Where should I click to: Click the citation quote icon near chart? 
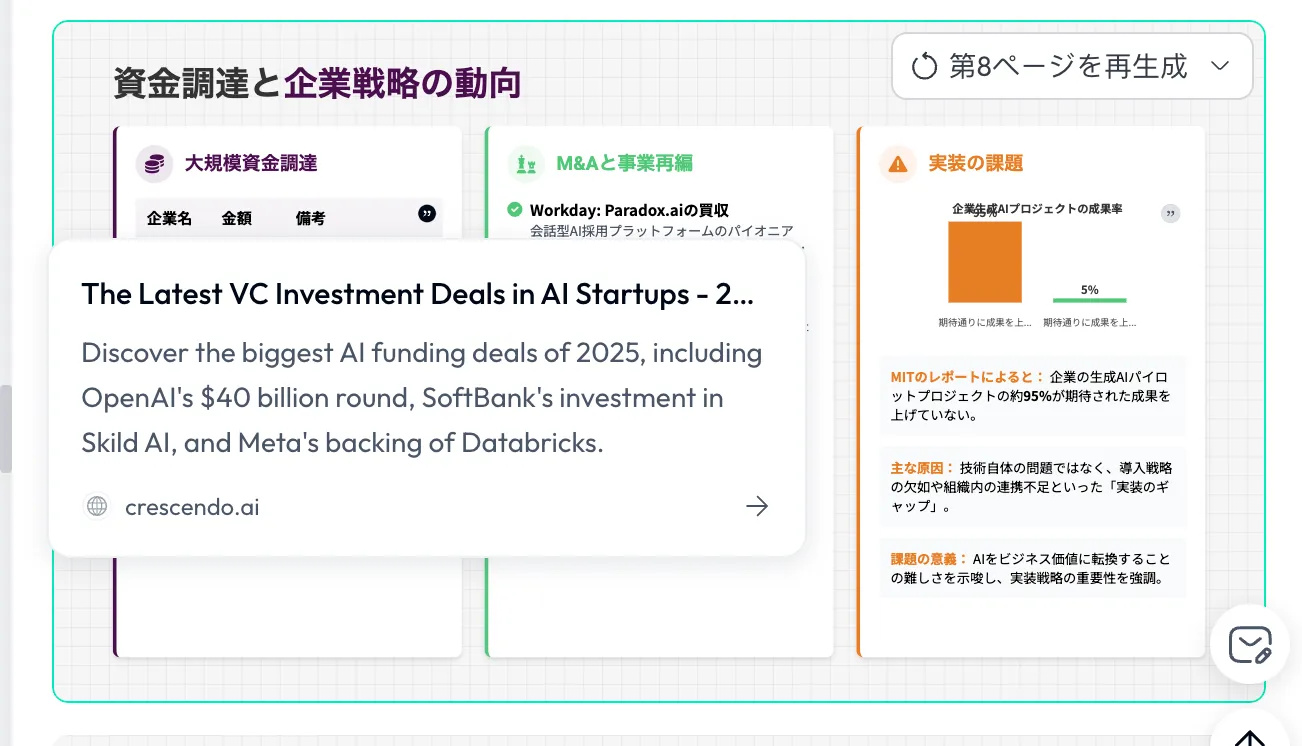[x=1170, y=214]
